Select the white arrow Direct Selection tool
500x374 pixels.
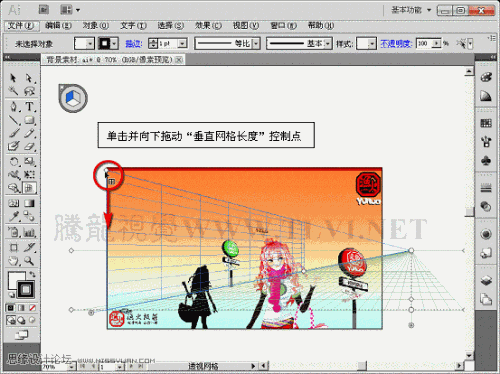[x=29, y=78]
